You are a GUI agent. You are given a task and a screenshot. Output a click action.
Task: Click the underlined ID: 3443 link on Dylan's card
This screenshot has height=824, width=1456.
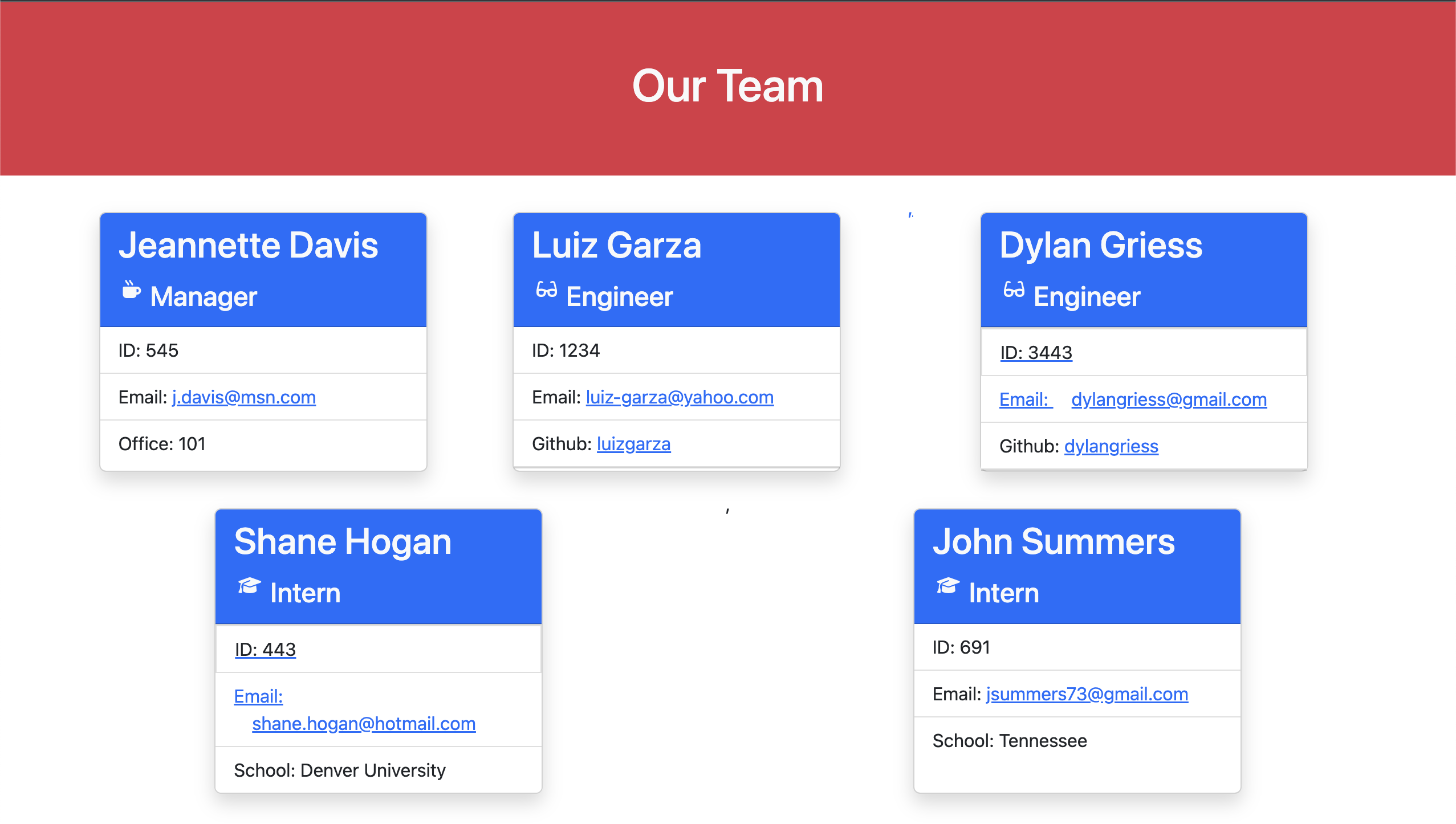coord(1036,352)
